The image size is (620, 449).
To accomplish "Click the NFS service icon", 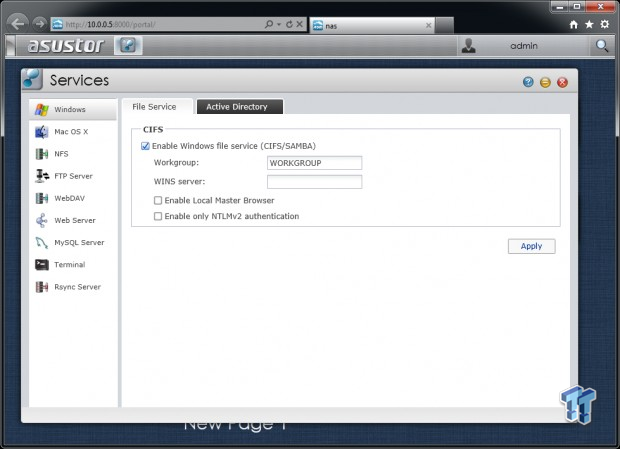I will (x=42, y=154).
